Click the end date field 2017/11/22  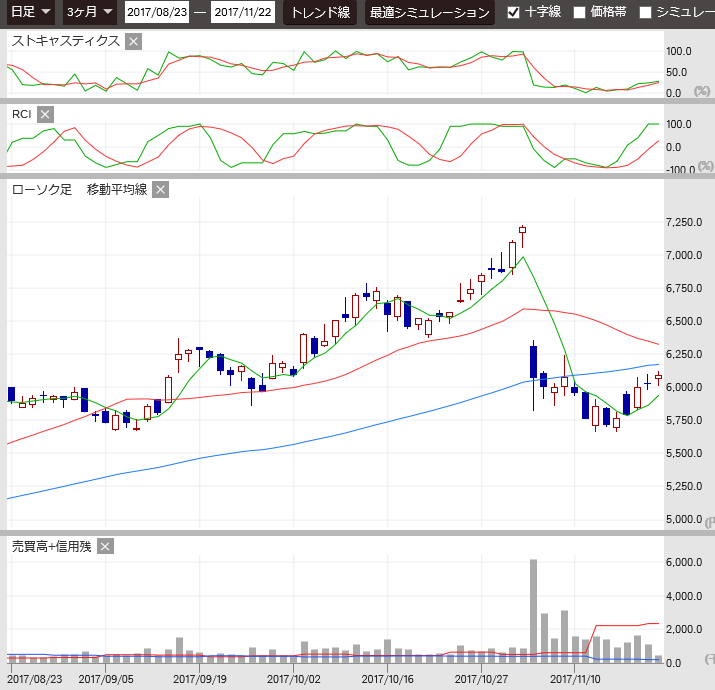(244, 13)
